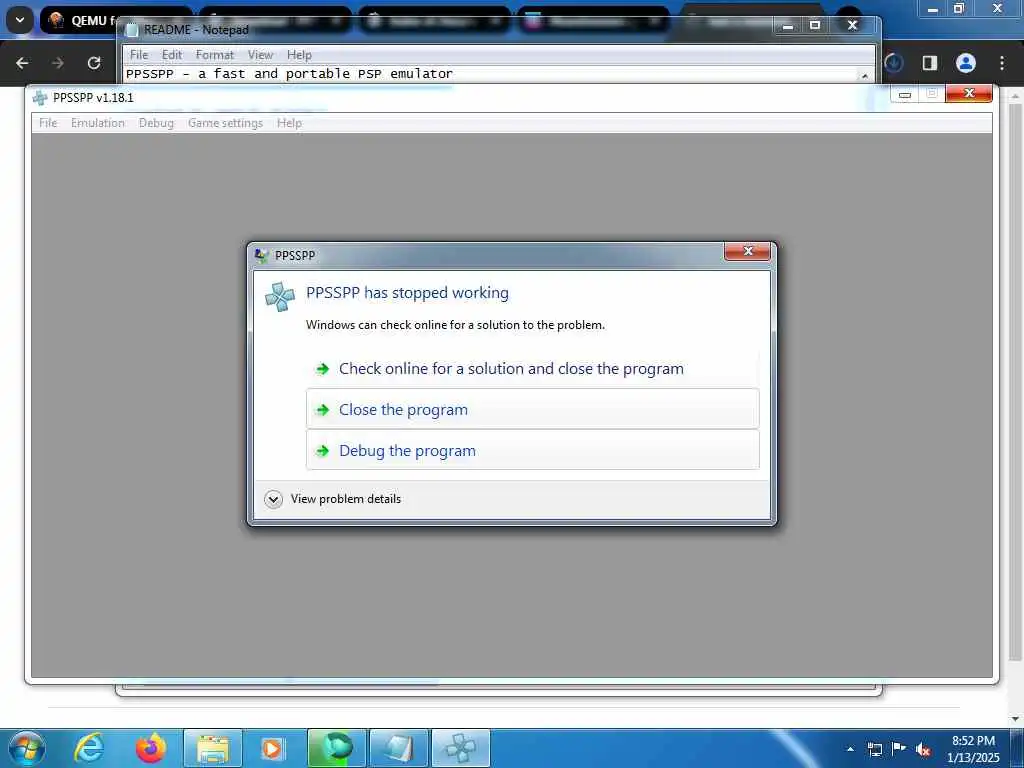Open Notepad View menu
The height and width of the screenshot is (768, 1024).
coord(260,55)
